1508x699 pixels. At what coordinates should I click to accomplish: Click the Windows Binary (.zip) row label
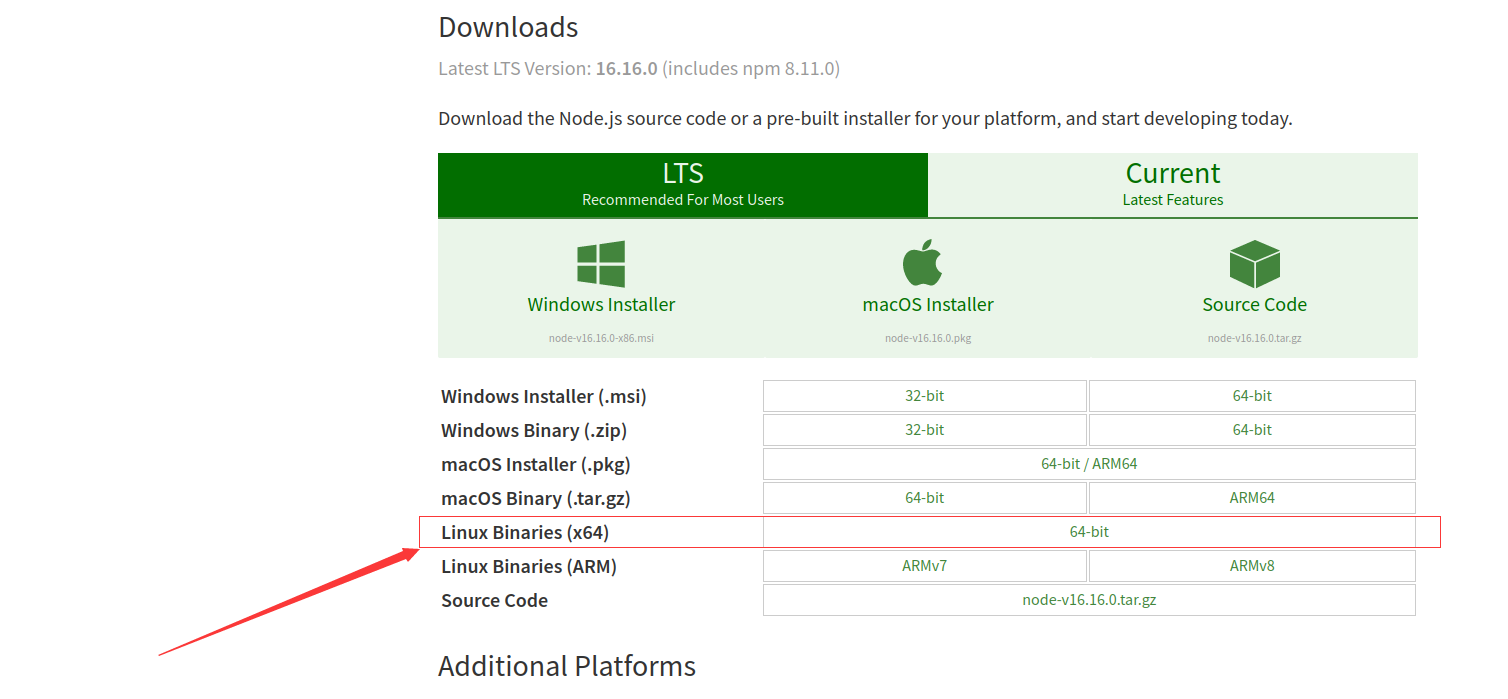tap(534, 431)
